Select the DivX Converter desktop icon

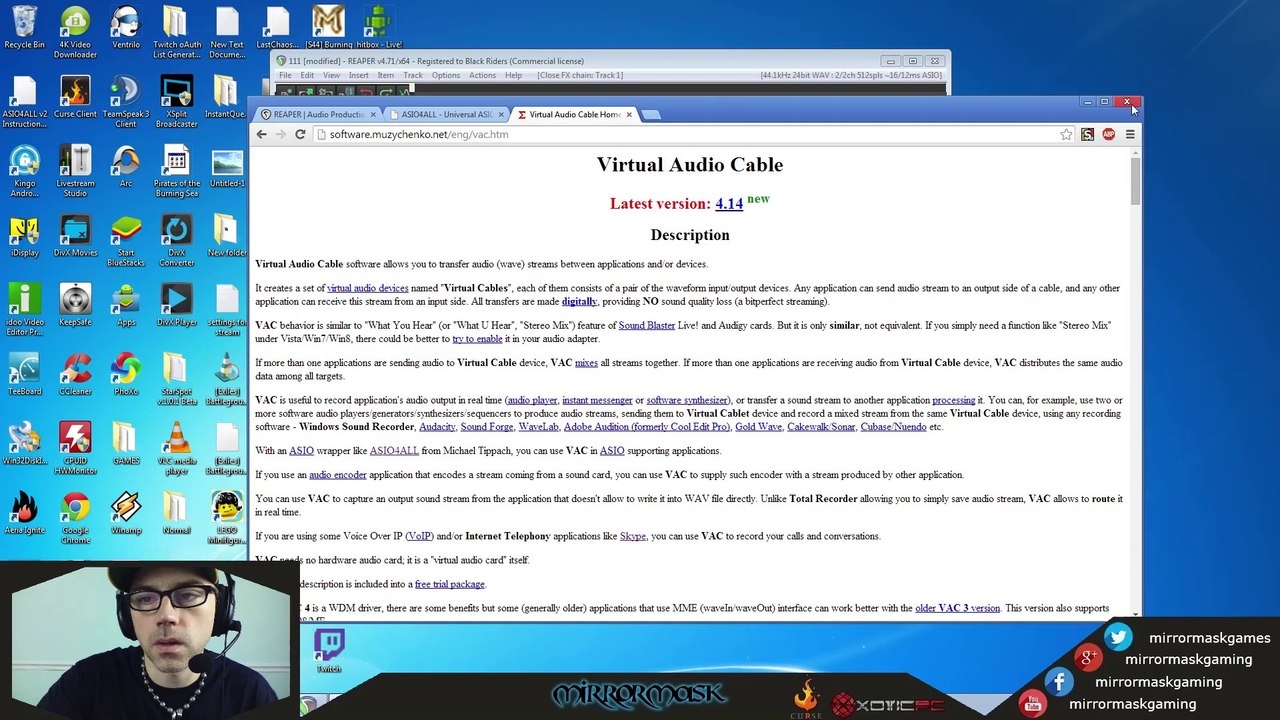pyautogui.click(x=177, y=241)
